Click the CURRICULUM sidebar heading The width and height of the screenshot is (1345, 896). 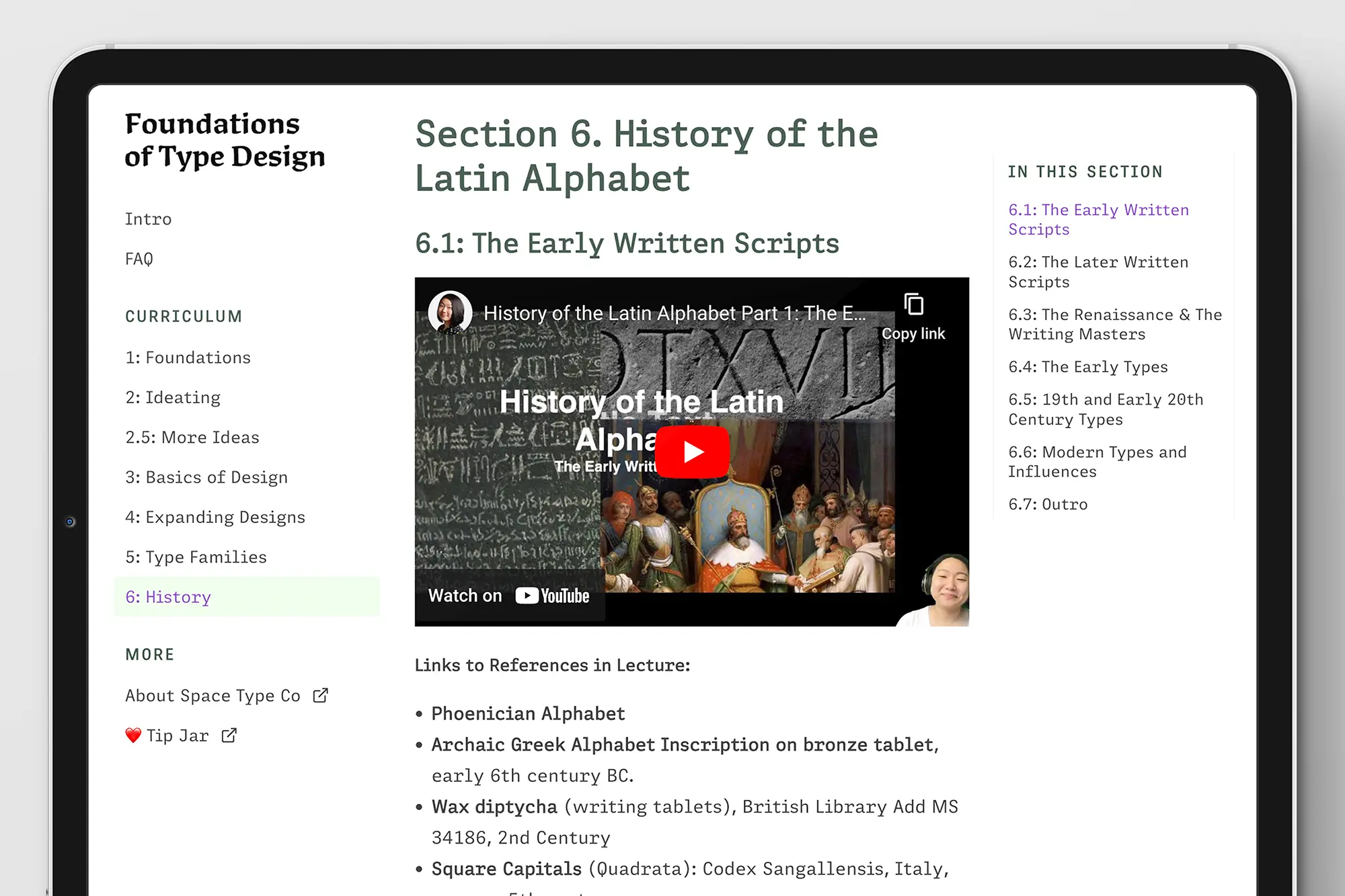pos(184,317)
